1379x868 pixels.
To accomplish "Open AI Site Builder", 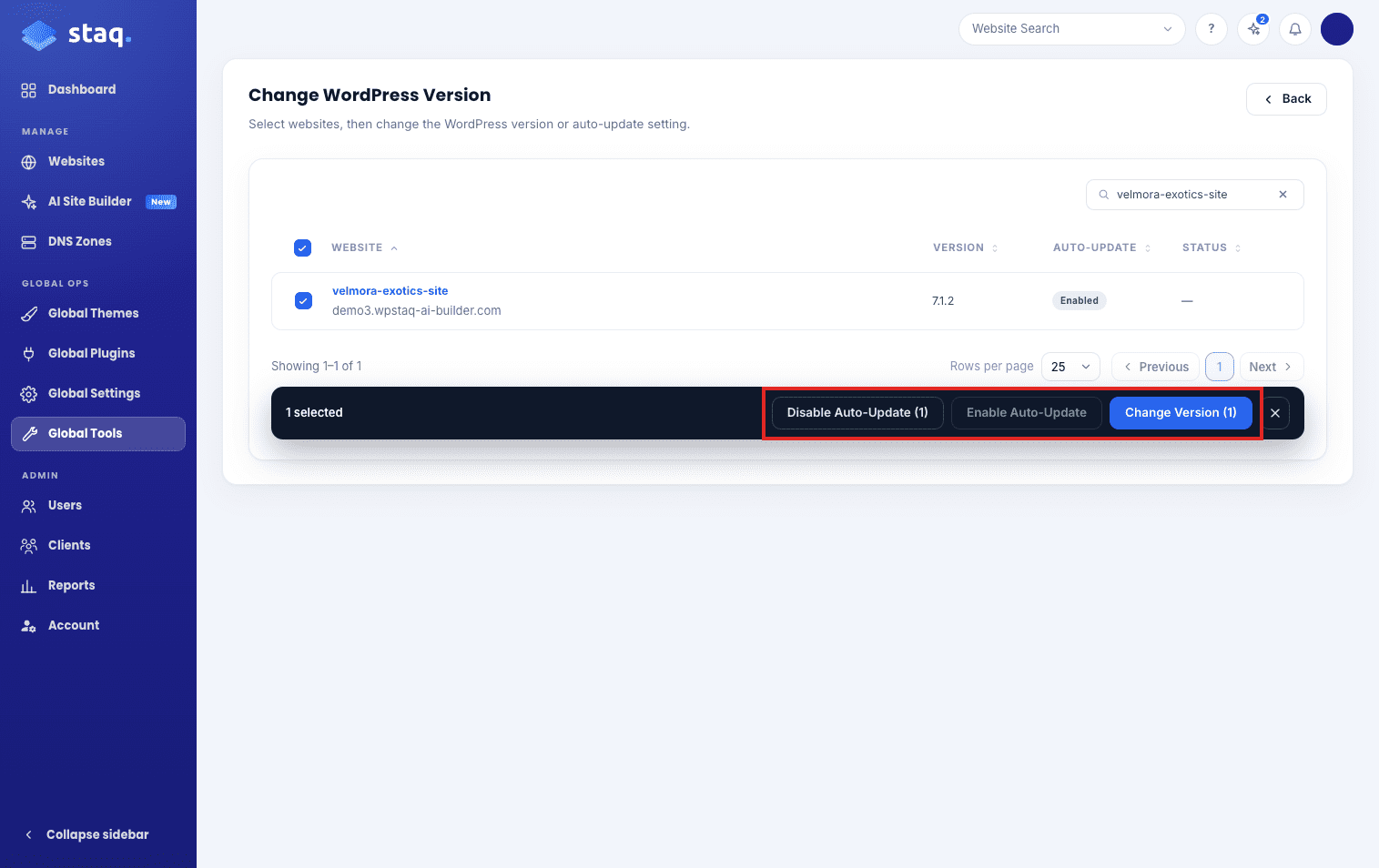I will pos(98,201).
